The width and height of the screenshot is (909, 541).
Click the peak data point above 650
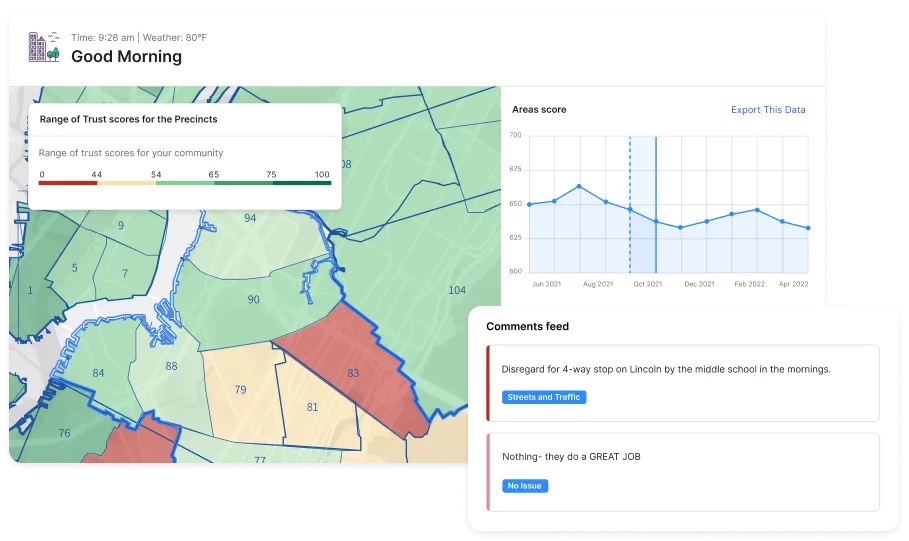coord(579,186)
